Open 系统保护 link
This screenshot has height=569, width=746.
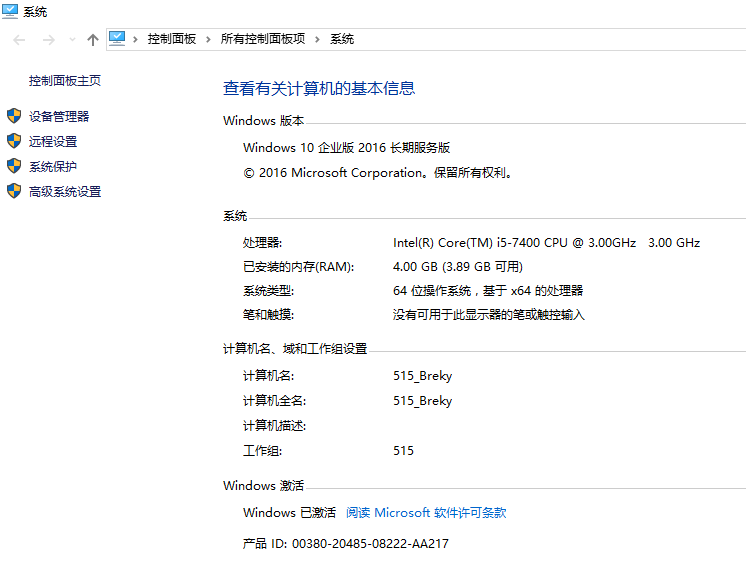53,167
